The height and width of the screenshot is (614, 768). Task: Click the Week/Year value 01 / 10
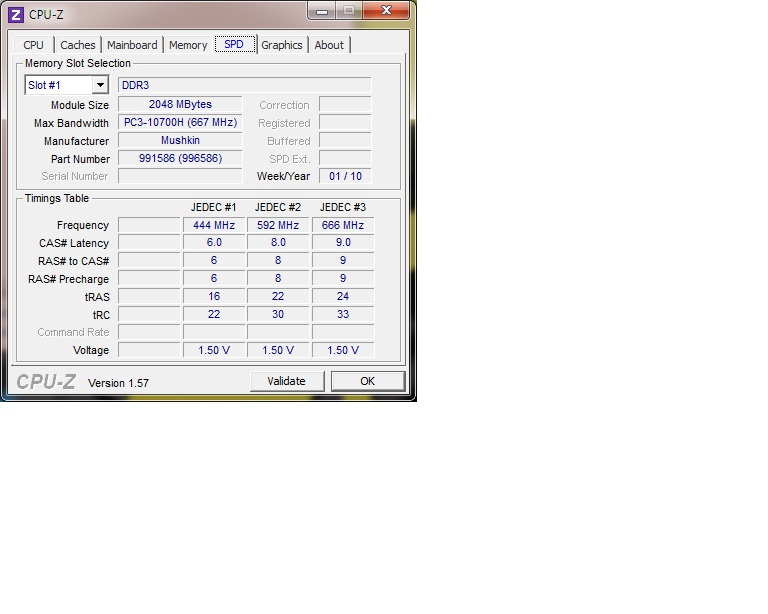point(345,176)
